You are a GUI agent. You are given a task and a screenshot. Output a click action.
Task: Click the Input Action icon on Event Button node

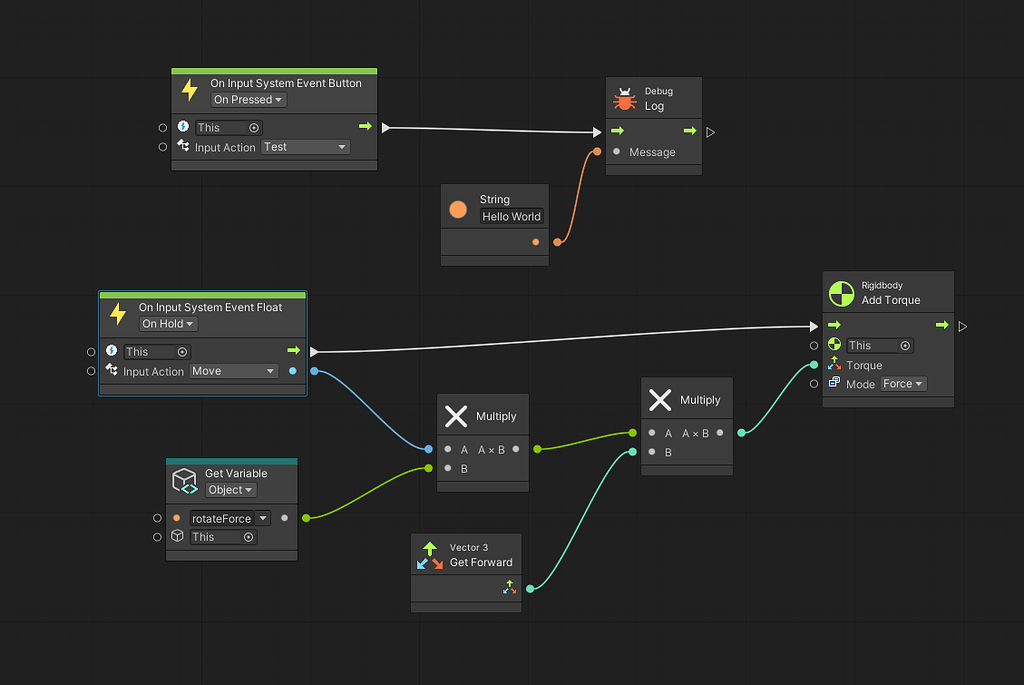(x=184, y=146)
